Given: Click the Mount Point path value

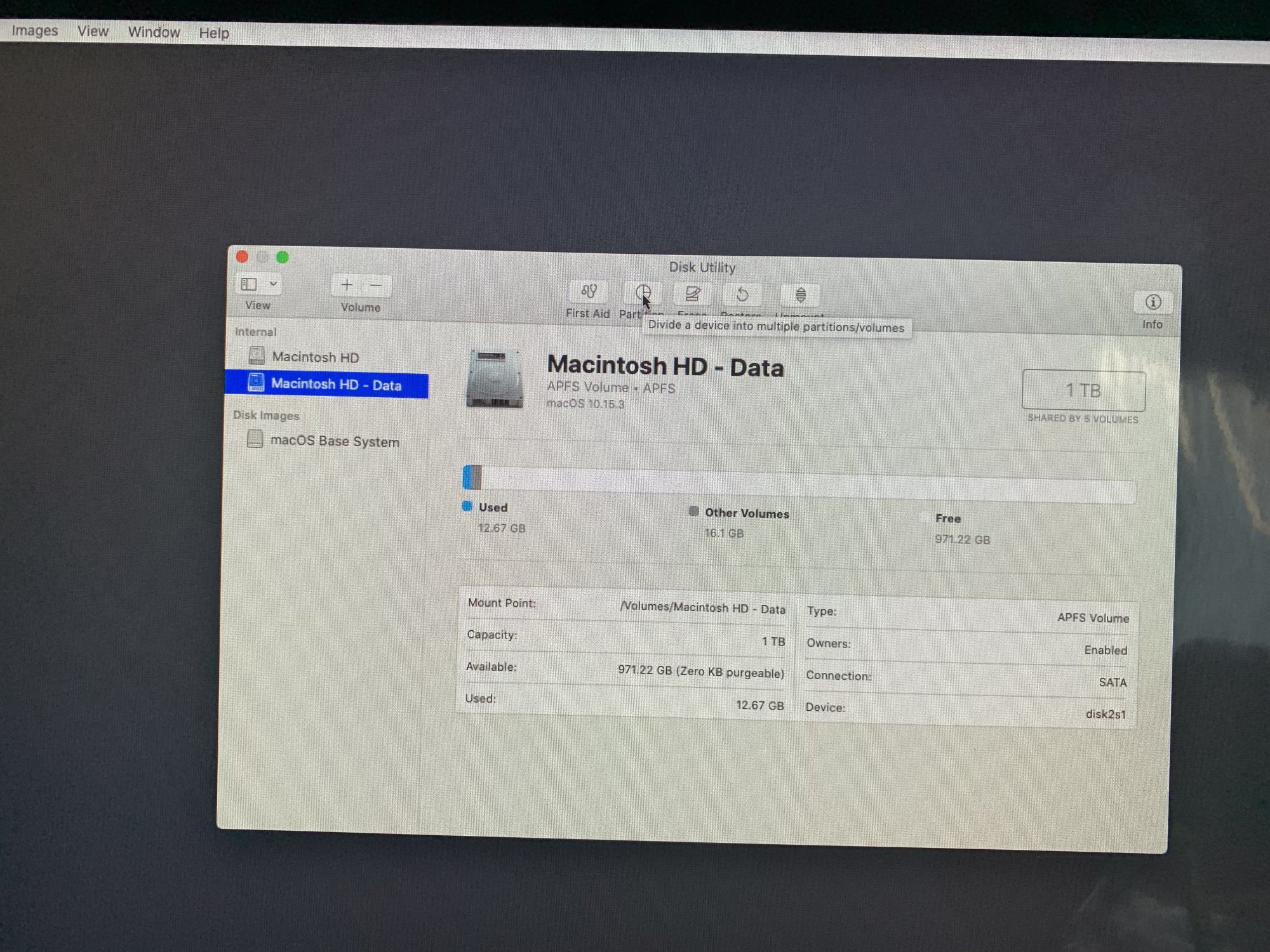Looking at the screenshot, I should click(703, 608).
